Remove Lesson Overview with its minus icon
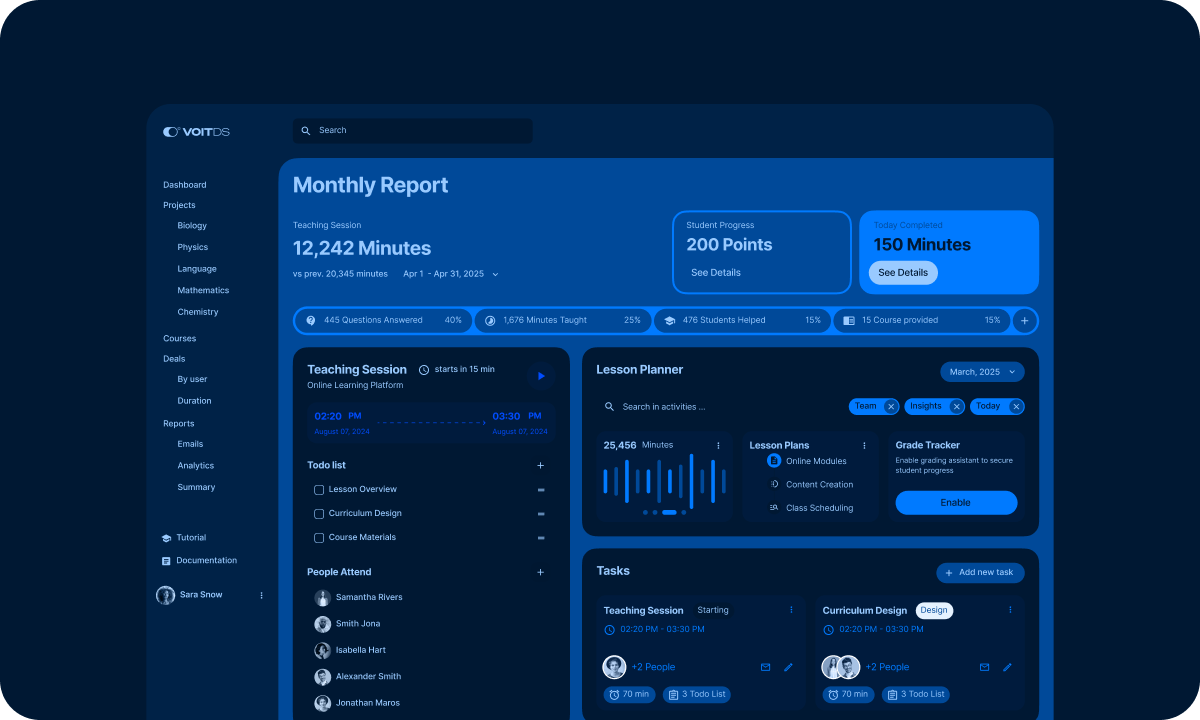 tap(541, 490)
